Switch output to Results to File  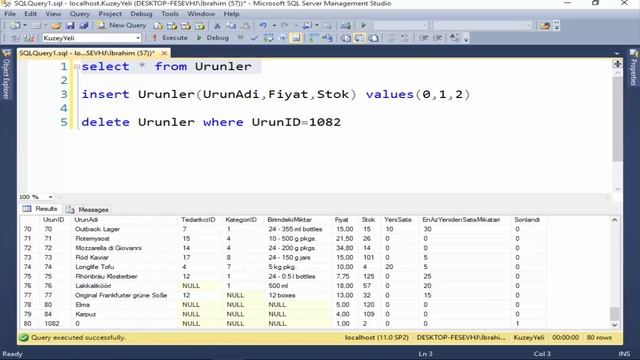tap(373, 38)
